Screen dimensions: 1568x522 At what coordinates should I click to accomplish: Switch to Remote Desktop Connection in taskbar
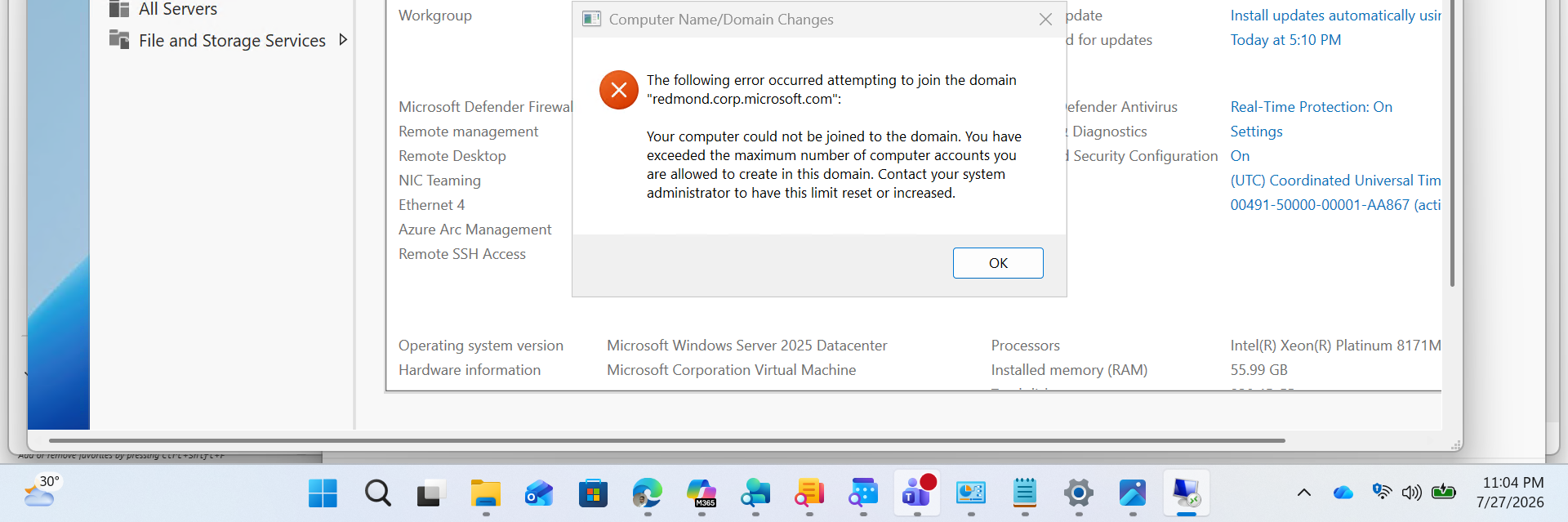tap(1187, 493)
